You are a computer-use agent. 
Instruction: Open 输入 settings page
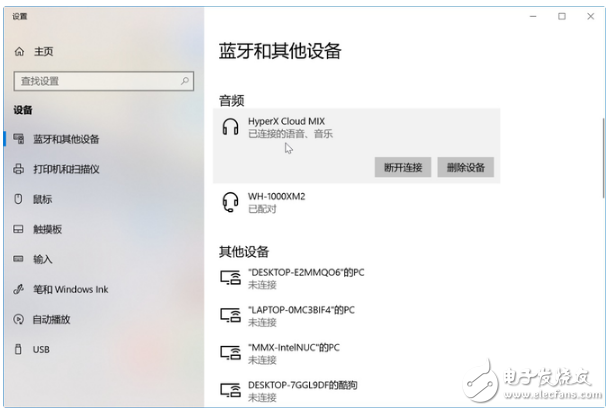(42, 259)
